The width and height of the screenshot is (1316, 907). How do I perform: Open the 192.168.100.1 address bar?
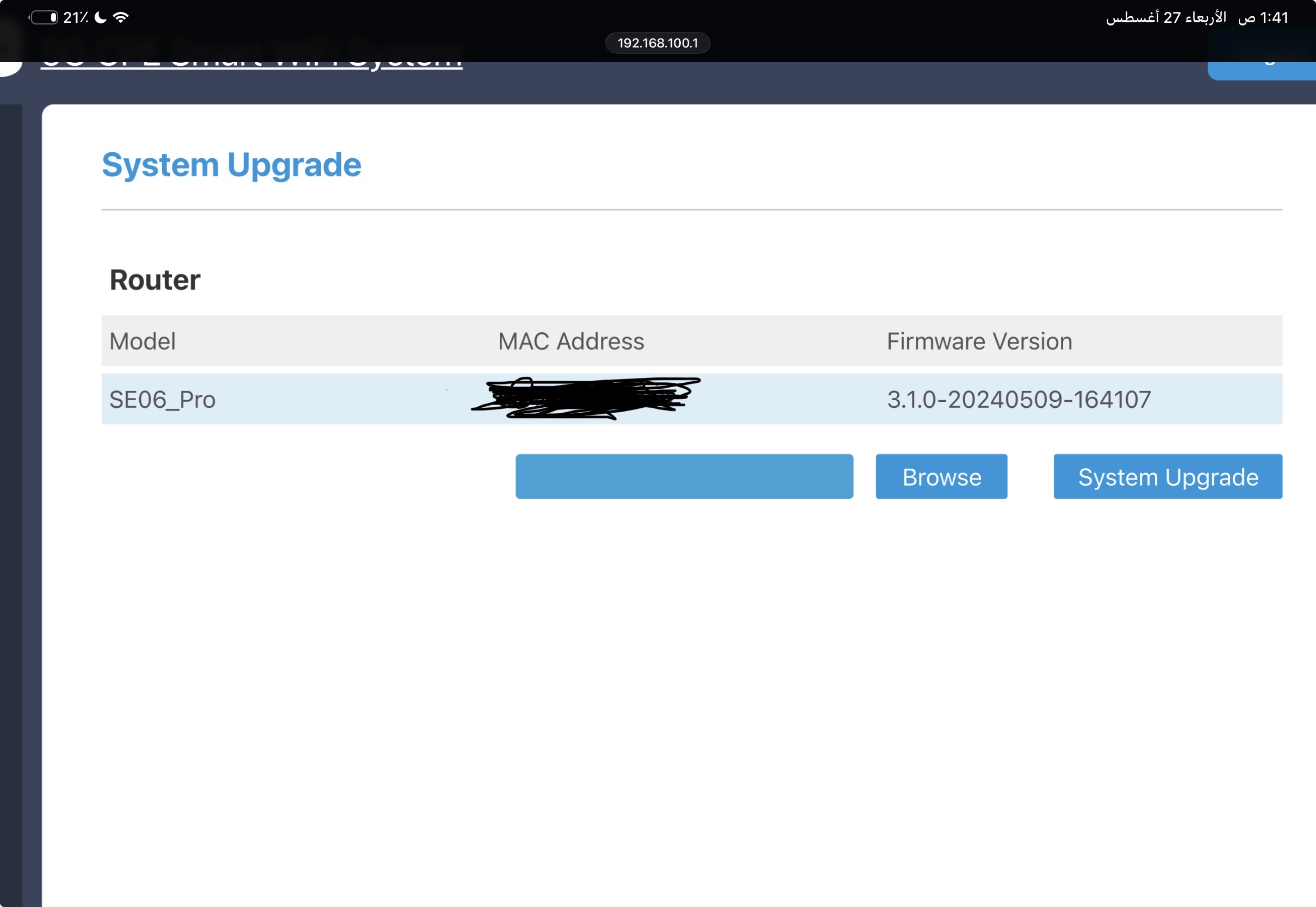pyautogui.click(x=657, y=43)
